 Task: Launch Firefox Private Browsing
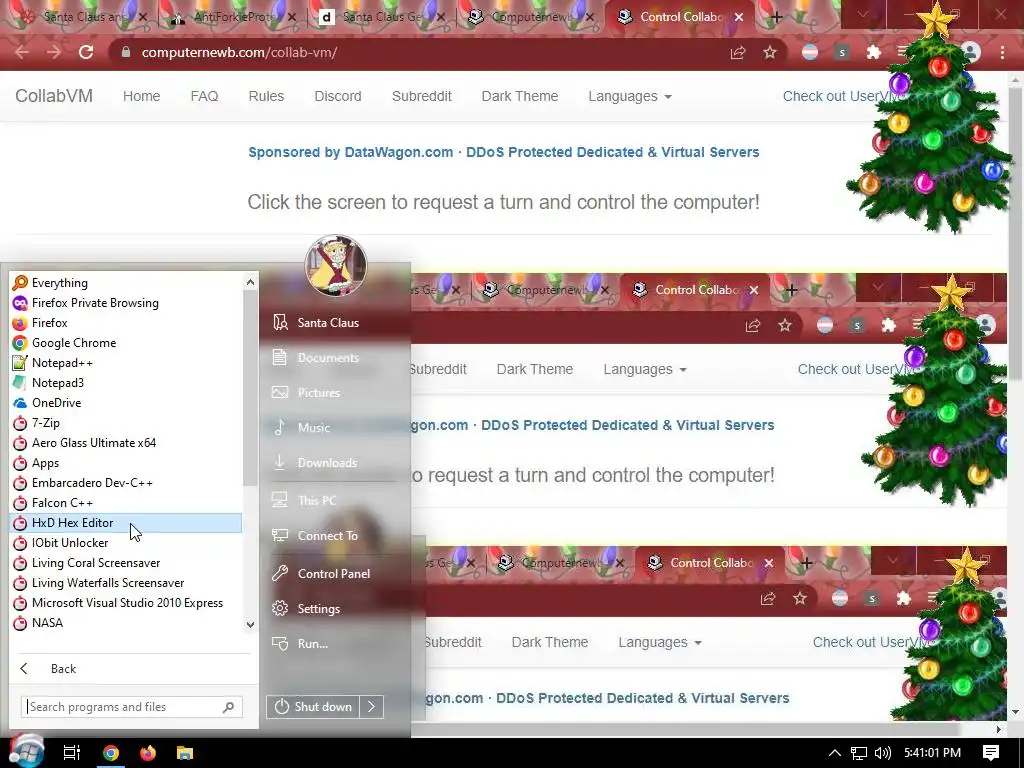pyautogui.click(x=125, y=303)
